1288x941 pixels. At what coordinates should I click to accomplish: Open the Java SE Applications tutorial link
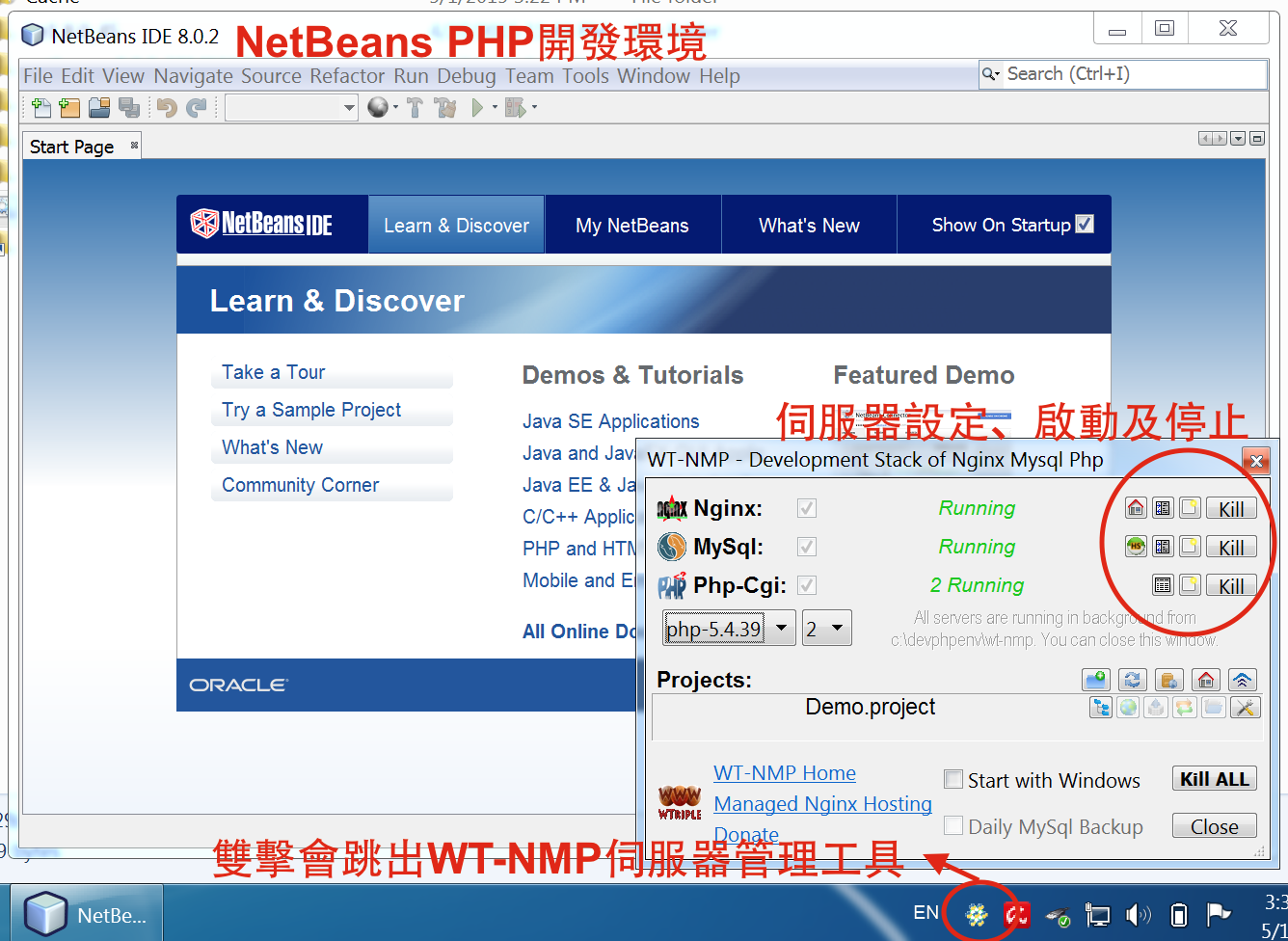click(611, 421)
